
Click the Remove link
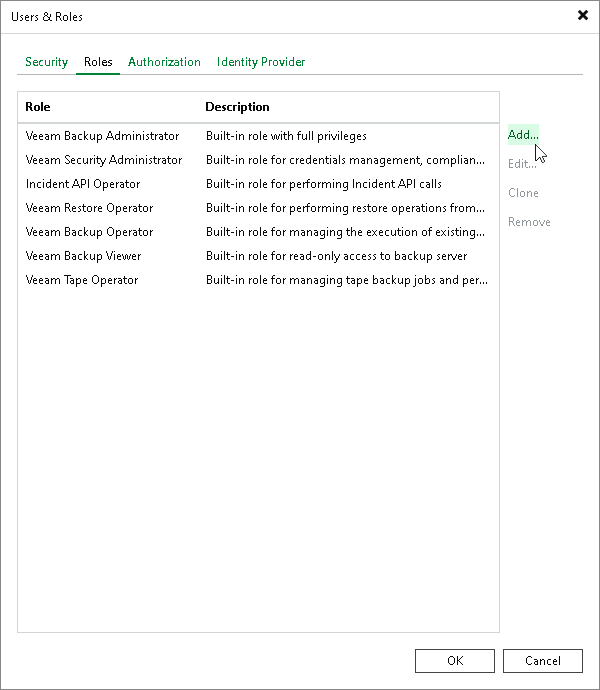(529, 222)
